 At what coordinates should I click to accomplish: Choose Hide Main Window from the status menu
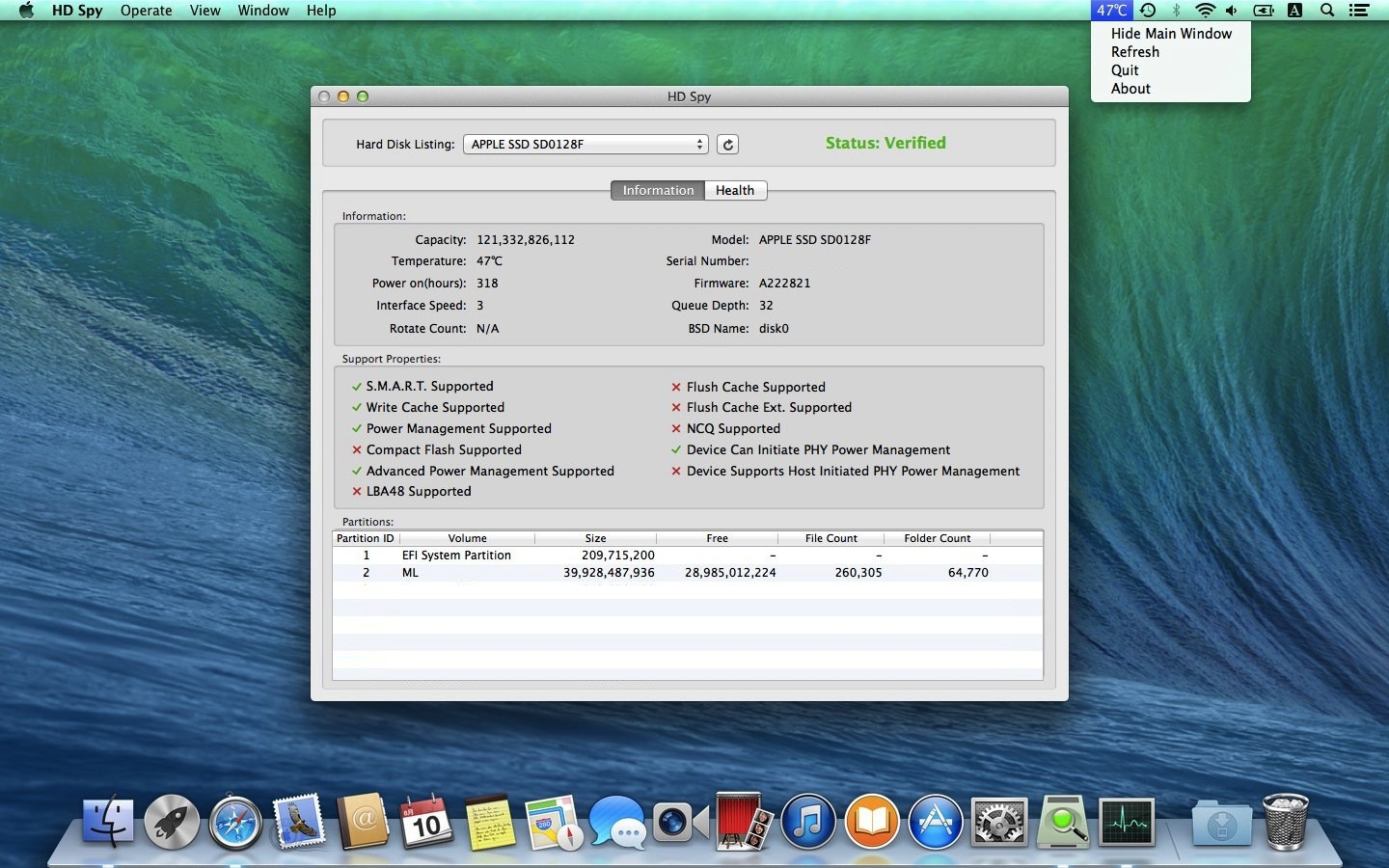pyautogui.click(x=1171, y=34)
